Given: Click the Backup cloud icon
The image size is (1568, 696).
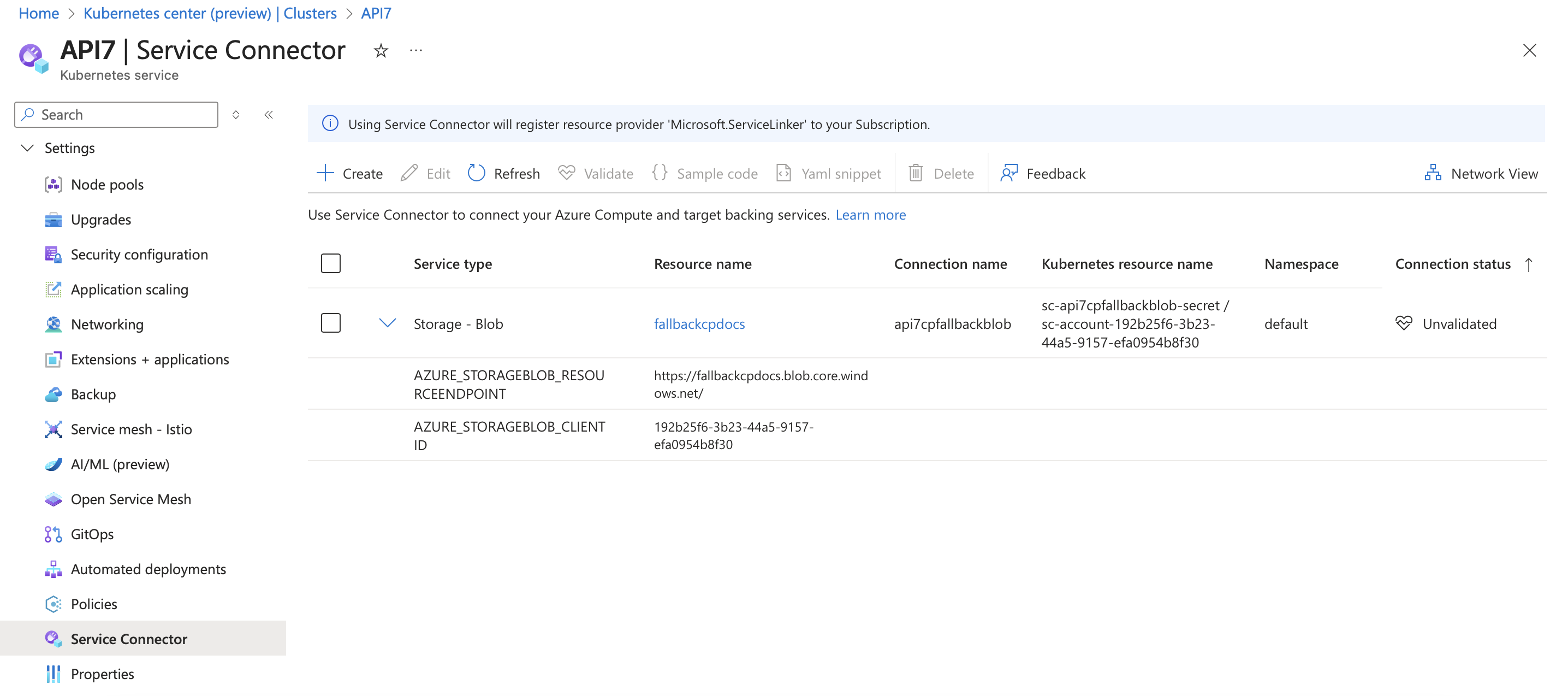Looking at the screenshot, I should tap(54, 394).
